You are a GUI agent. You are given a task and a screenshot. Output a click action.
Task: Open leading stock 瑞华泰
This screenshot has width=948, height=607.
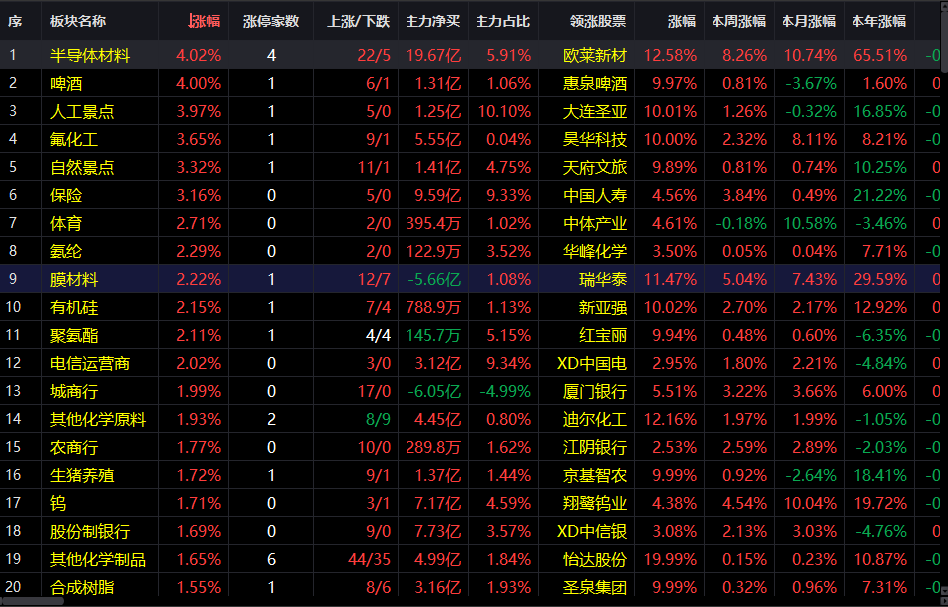[603, 279]
